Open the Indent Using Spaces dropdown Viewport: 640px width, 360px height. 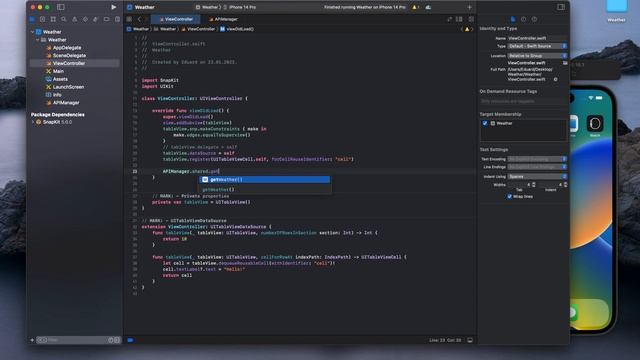537,177
